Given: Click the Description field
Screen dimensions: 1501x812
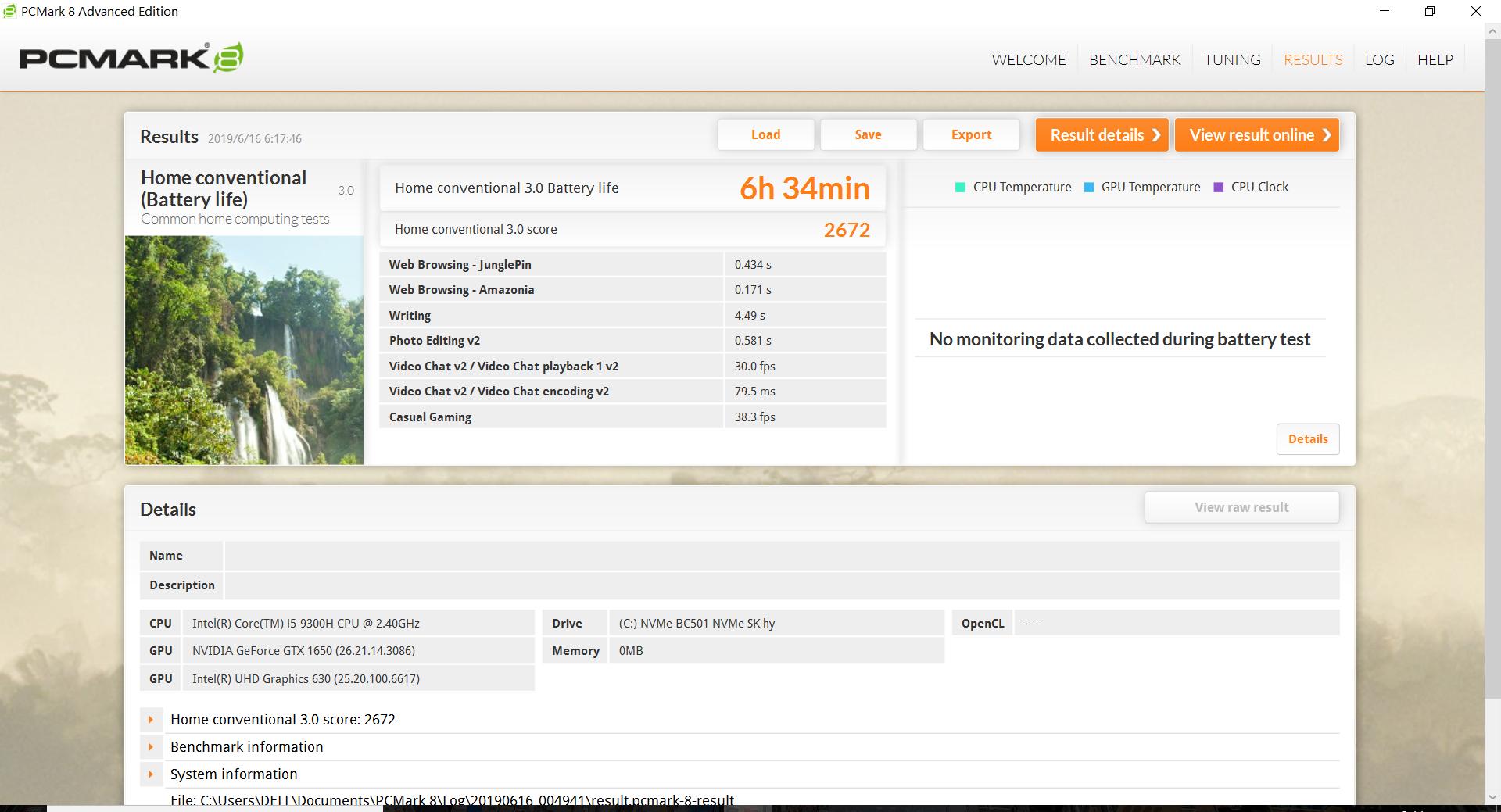Looking at the screenshot, I should coord(782,585).
